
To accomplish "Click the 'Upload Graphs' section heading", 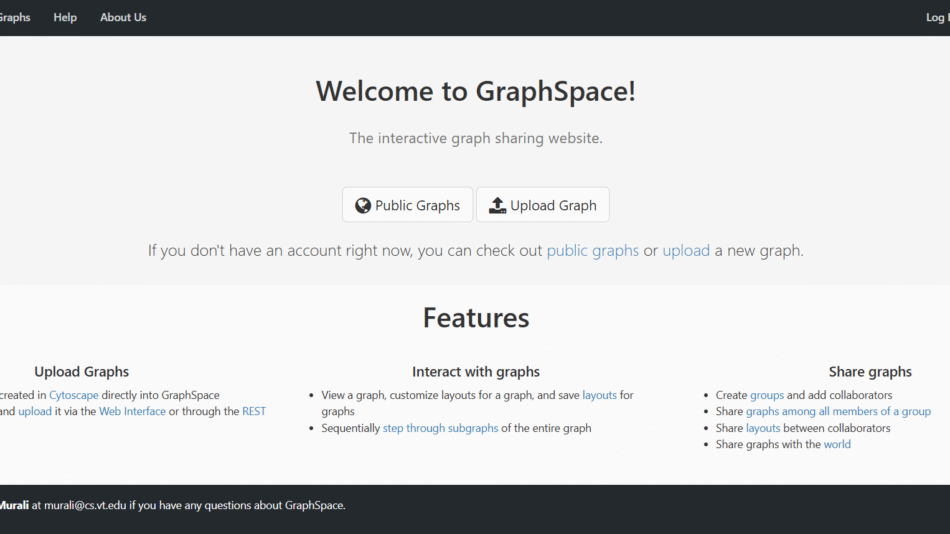I will 81,372.
